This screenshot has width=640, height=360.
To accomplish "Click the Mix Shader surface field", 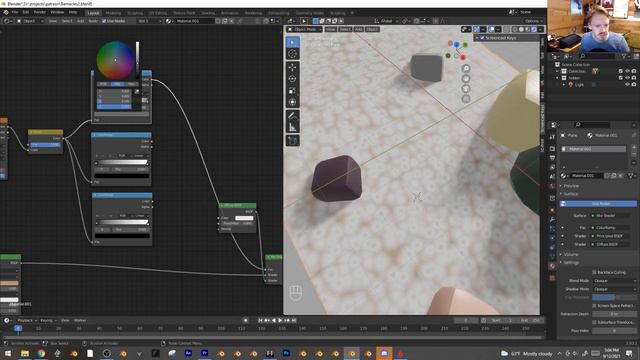I will (610, 216).
